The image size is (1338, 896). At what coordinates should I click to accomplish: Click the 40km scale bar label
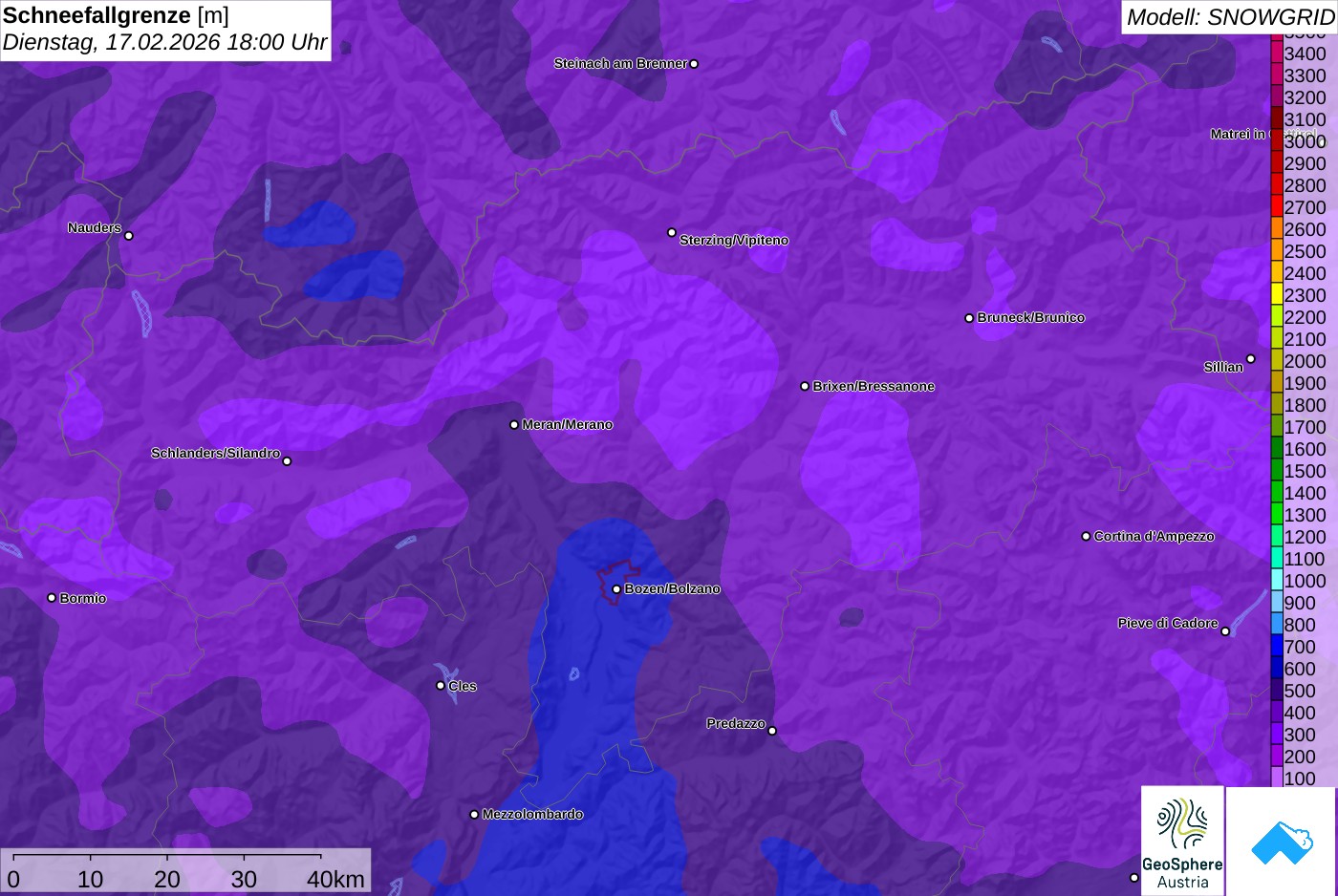coord(335,879)
